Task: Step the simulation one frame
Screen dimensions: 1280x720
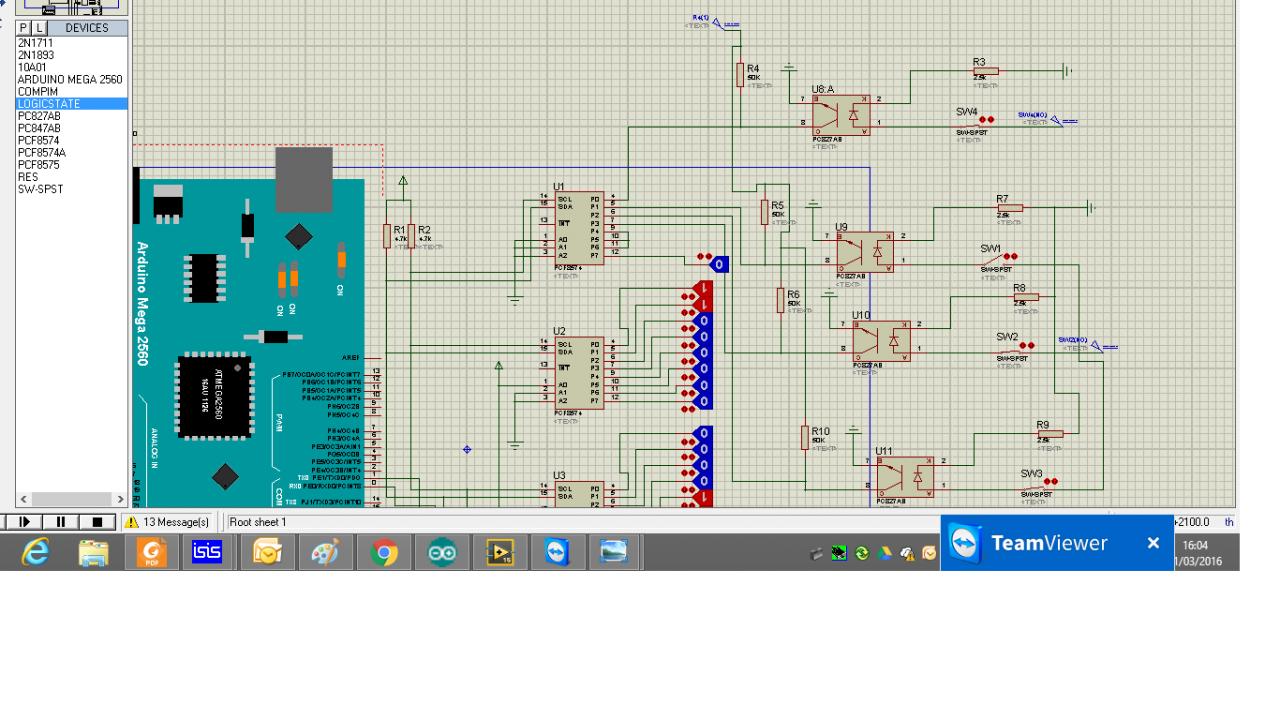Action: click(x=26, y=522)
